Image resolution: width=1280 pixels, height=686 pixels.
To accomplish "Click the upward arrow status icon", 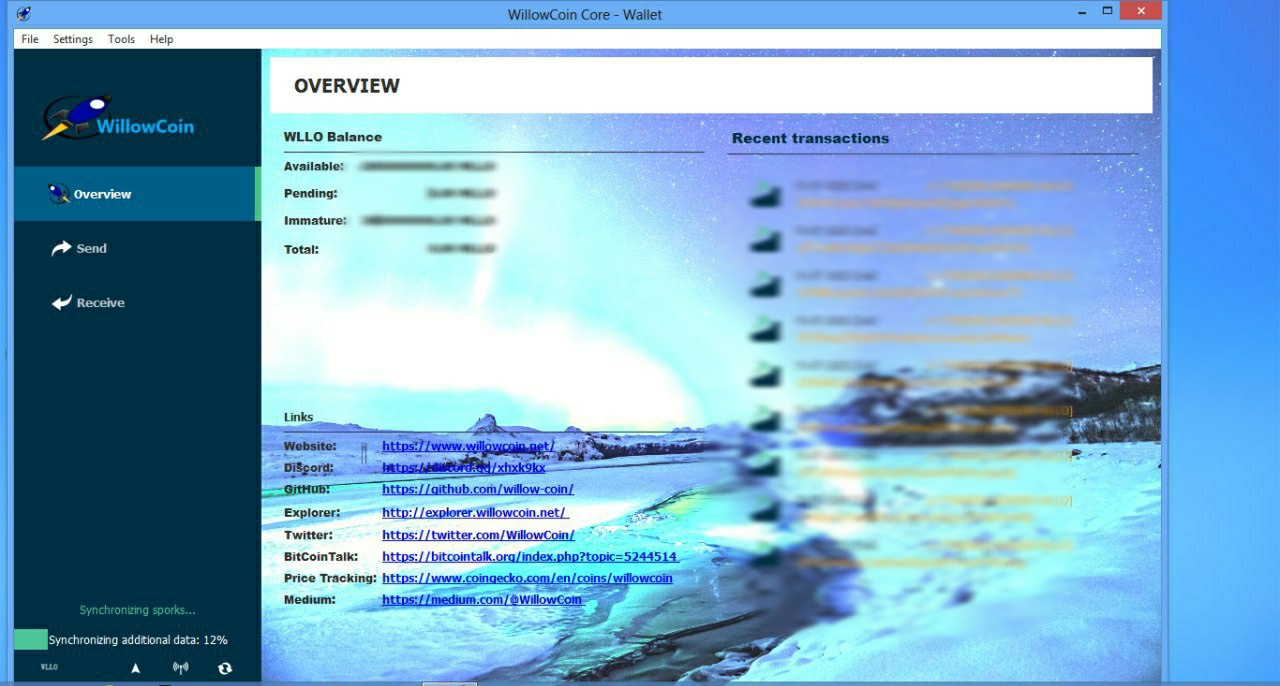I will pyautogui.click(x=136, y=668).
